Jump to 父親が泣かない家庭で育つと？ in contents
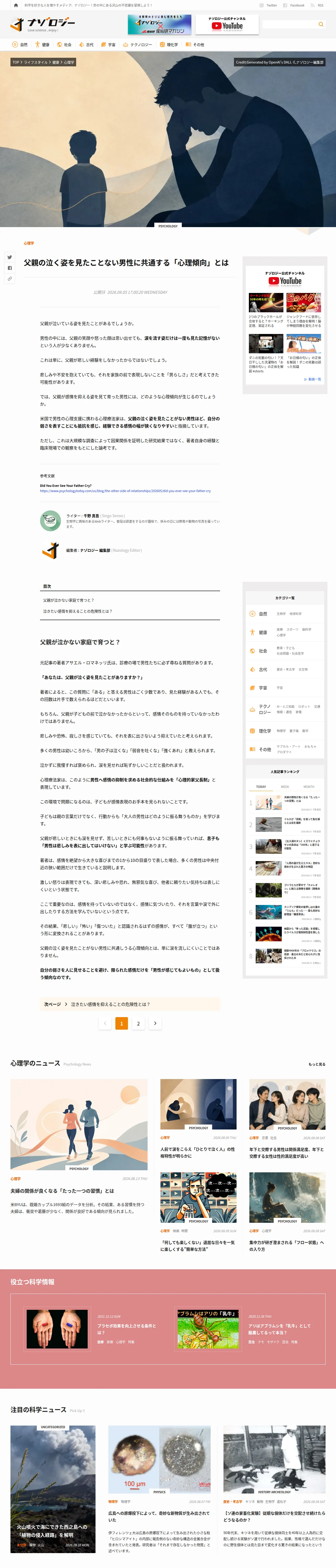The width and height of the screenshot is (336, 1568). (68, 600)
